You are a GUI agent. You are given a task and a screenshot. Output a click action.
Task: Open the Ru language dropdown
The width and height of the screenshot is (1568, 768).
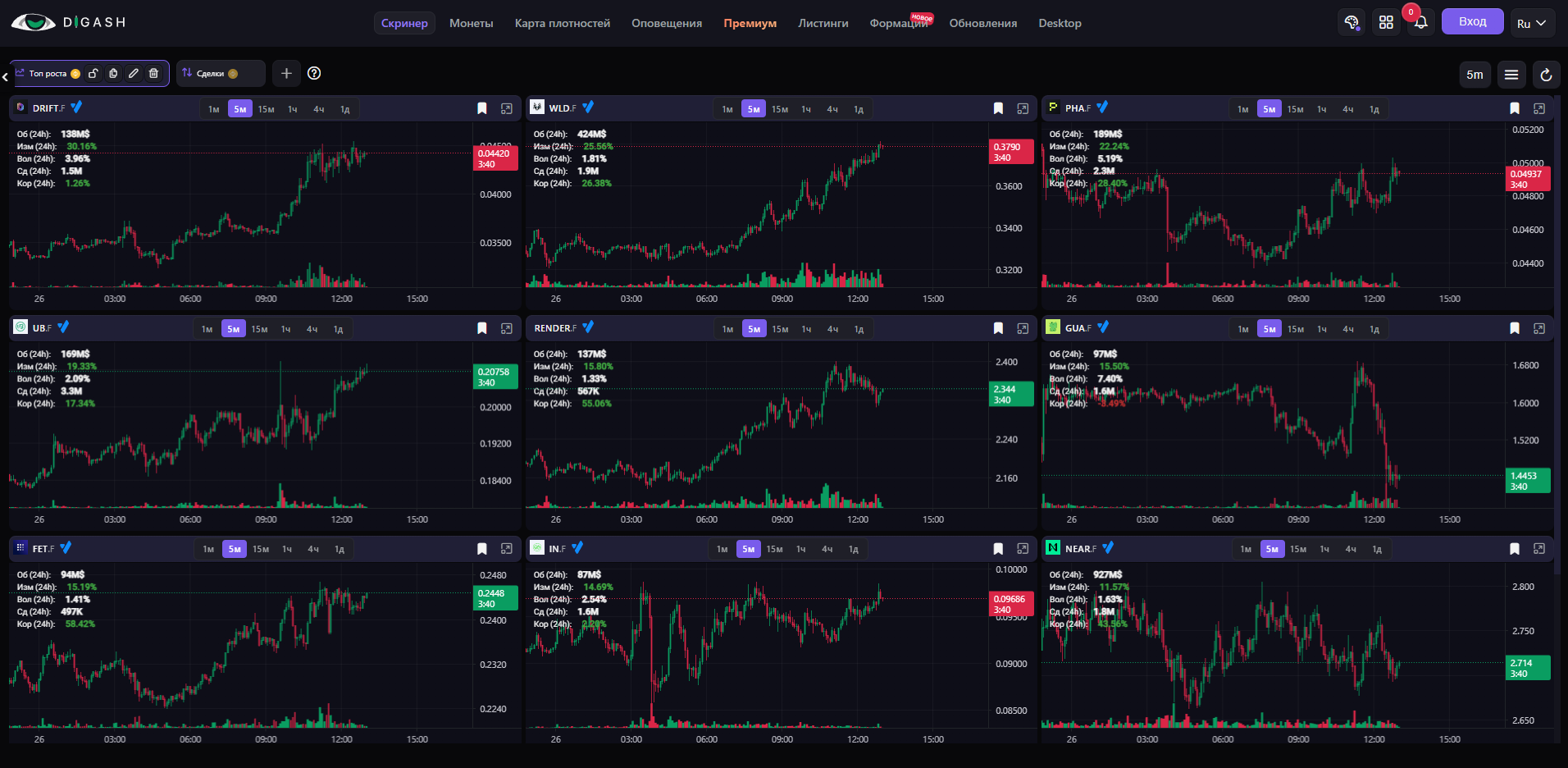(1531, 23)
